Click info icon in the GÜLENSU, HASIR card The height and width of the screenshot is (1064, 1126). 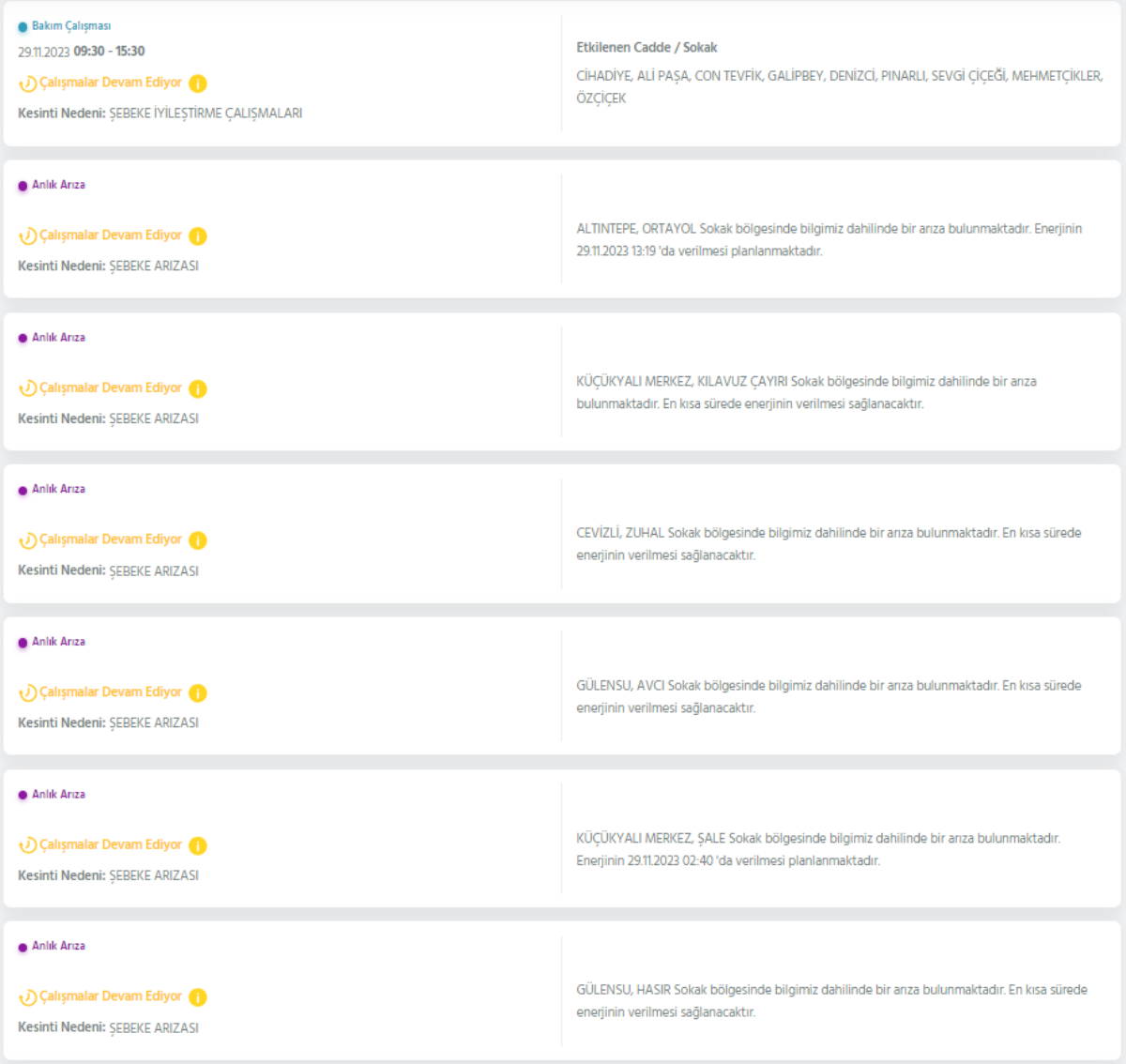pos(198,997)
